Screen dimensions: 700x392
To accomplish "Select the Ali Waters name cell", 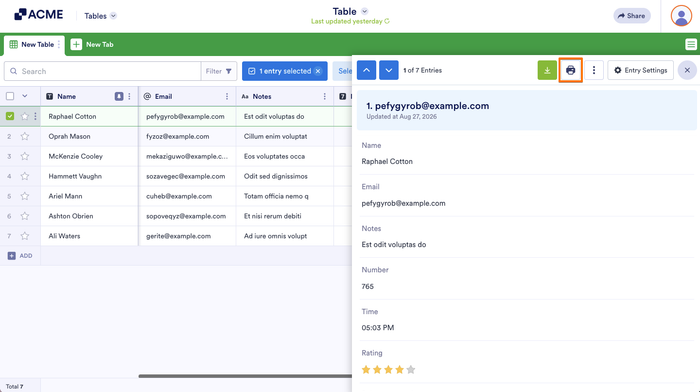I will 89,236.
